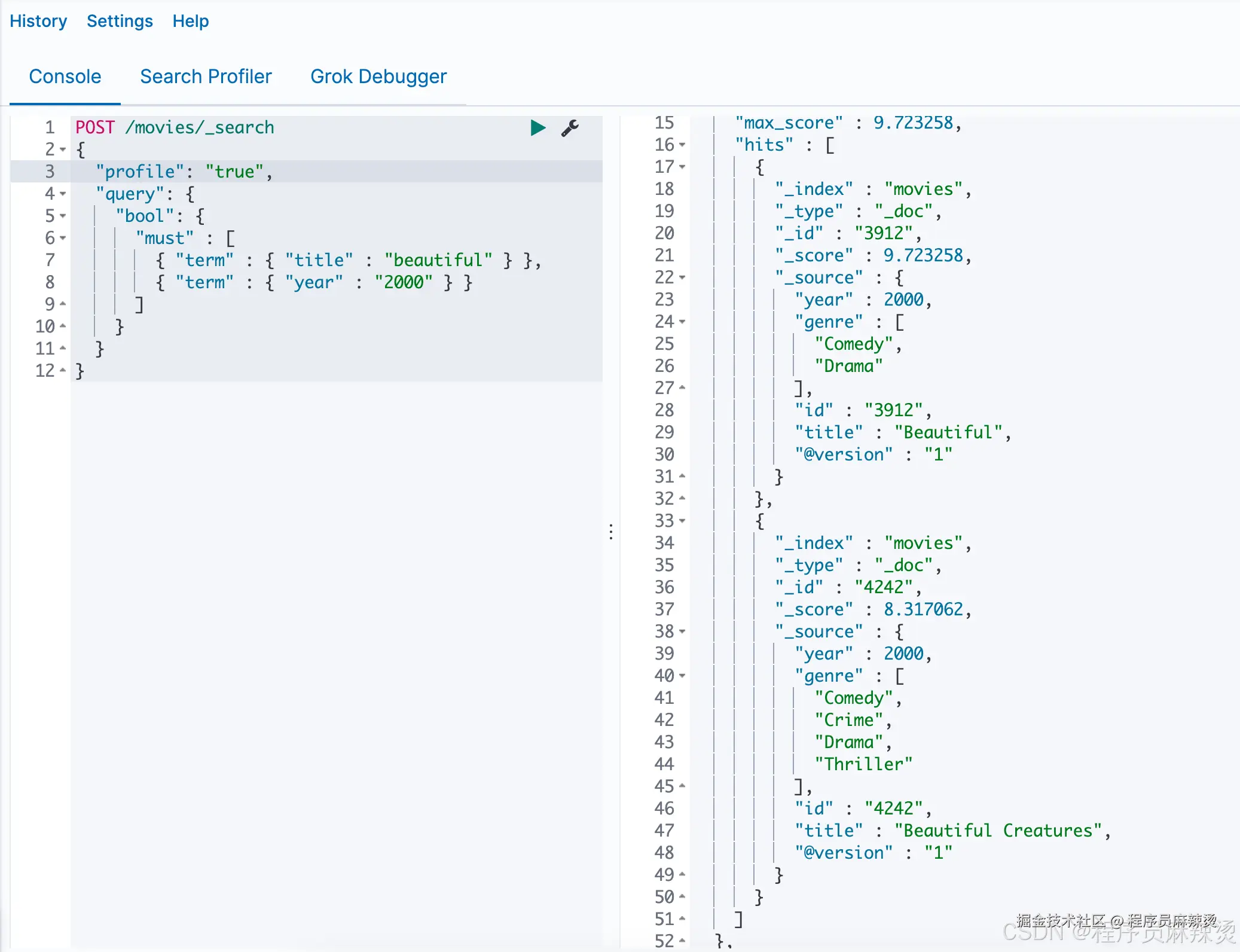Viewport: 1240px width, 952px height.
Task: Collapse the must array at line 6
Action: tap(63, 238)
